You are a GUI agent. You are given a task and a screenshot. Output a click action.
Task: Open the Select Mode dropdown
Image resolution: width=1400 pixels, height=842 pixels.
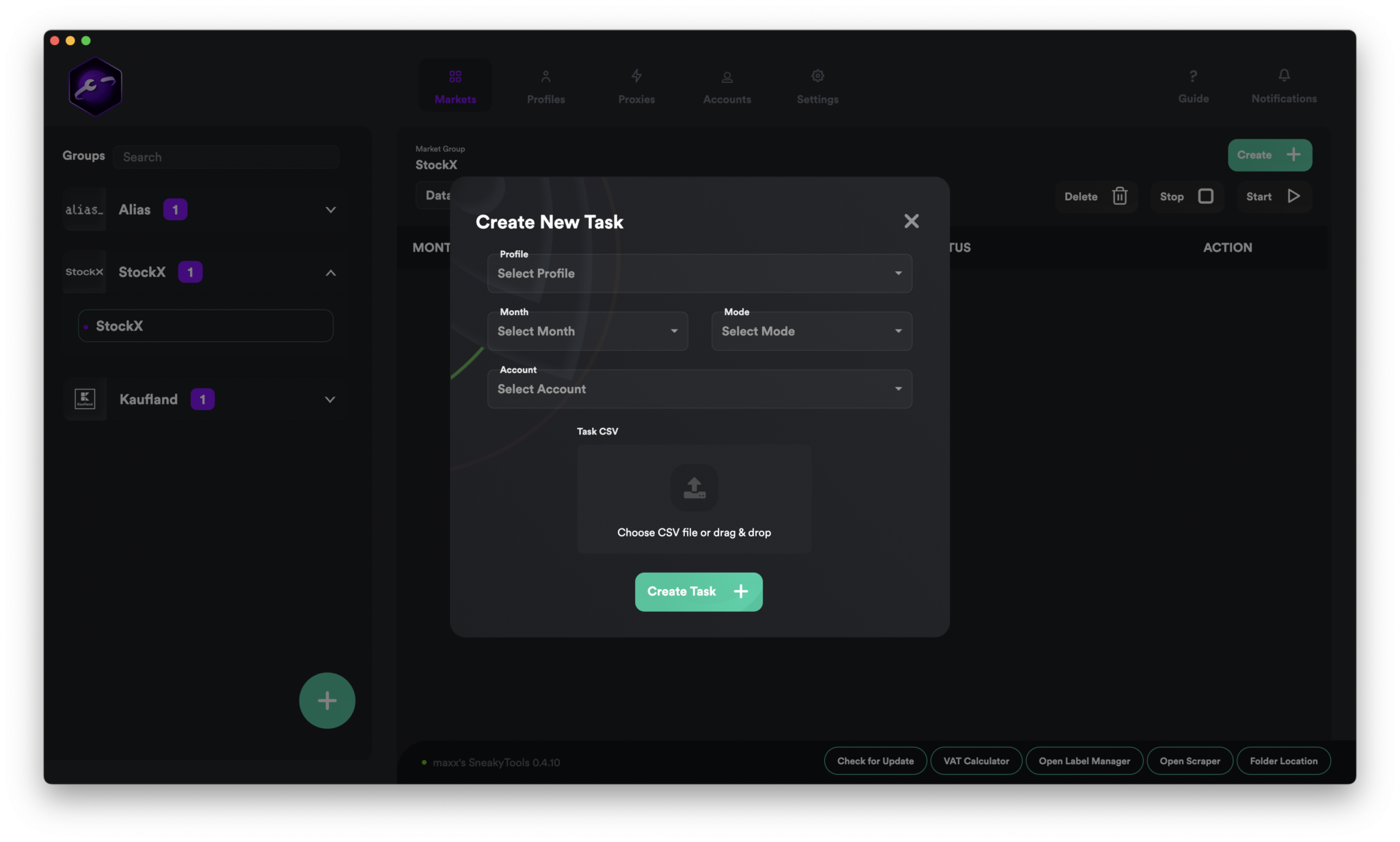coord(811,331)
